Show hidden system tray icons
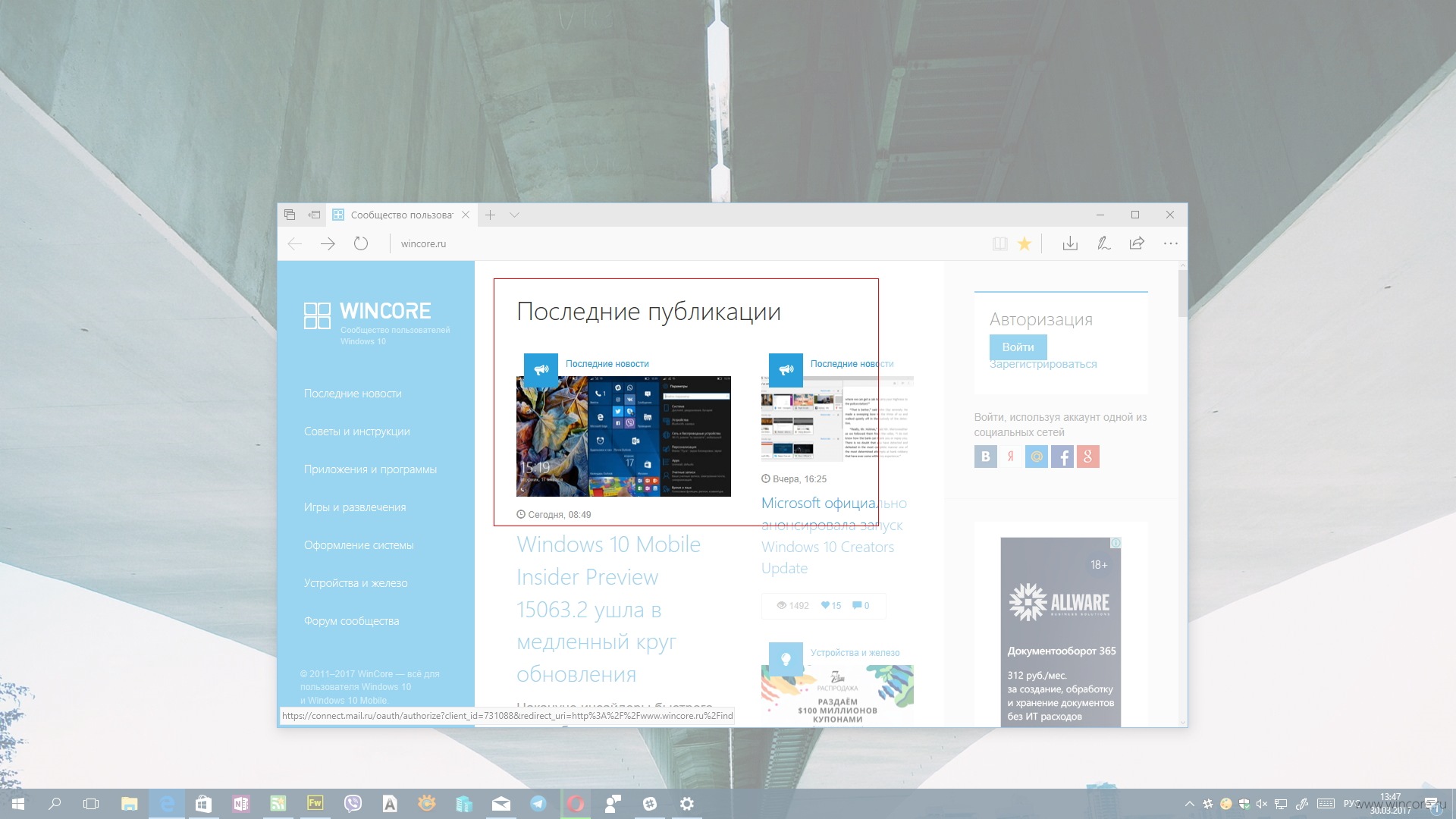 coord(1189,804)
